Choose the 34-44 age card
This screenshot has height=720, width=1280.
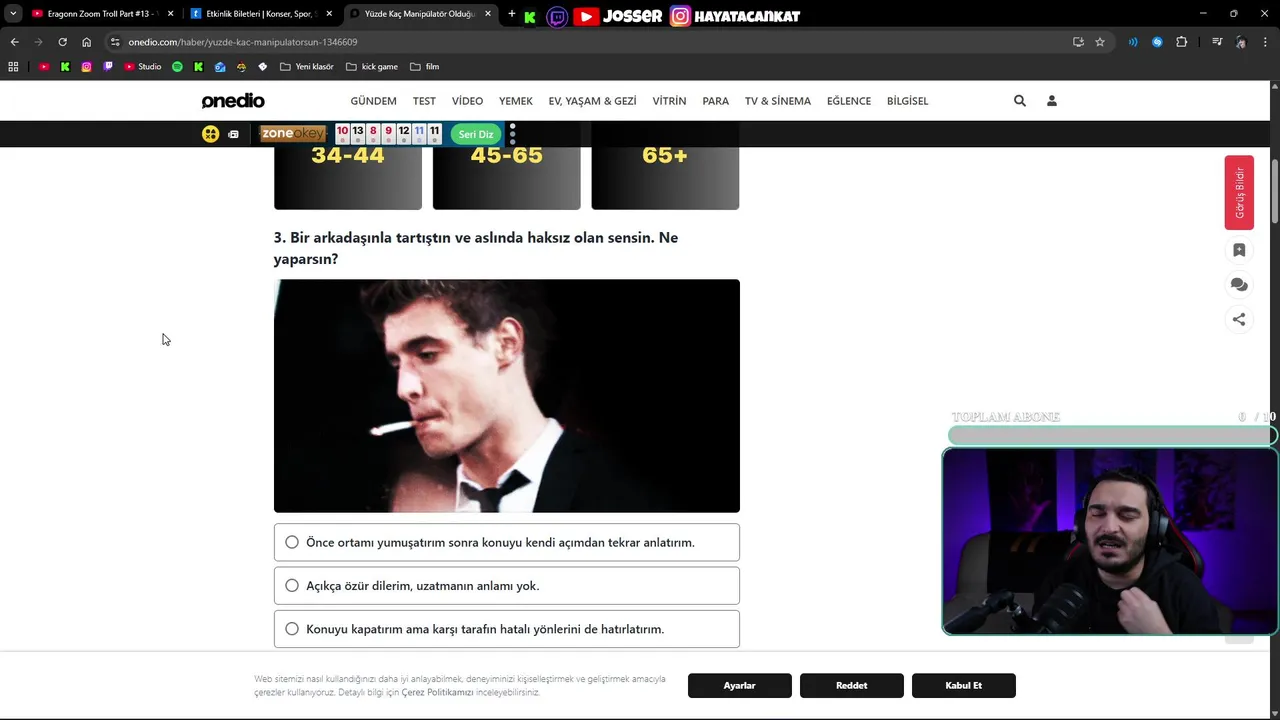348,178
